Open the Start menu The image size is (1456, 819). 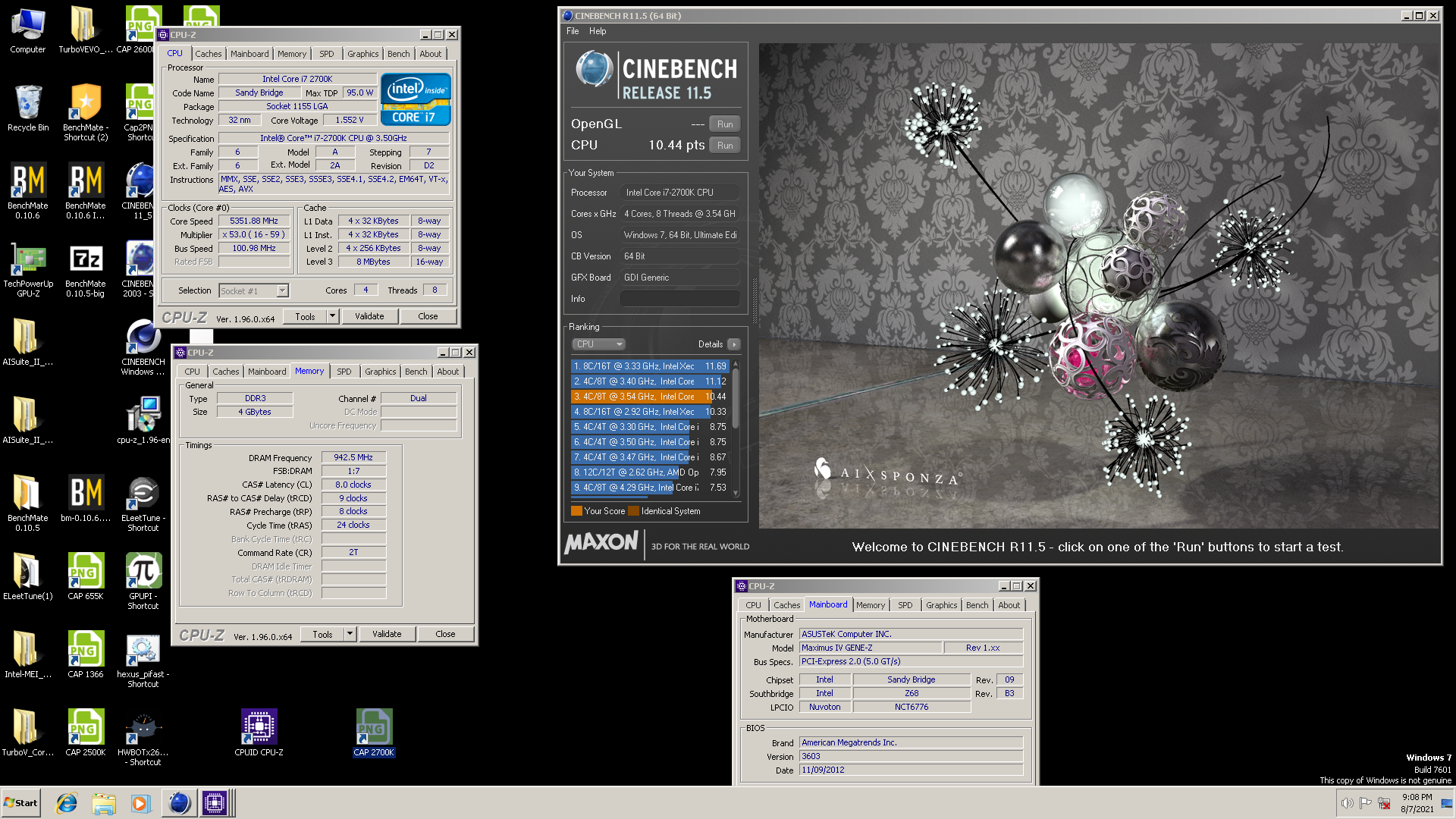point(20,803)
